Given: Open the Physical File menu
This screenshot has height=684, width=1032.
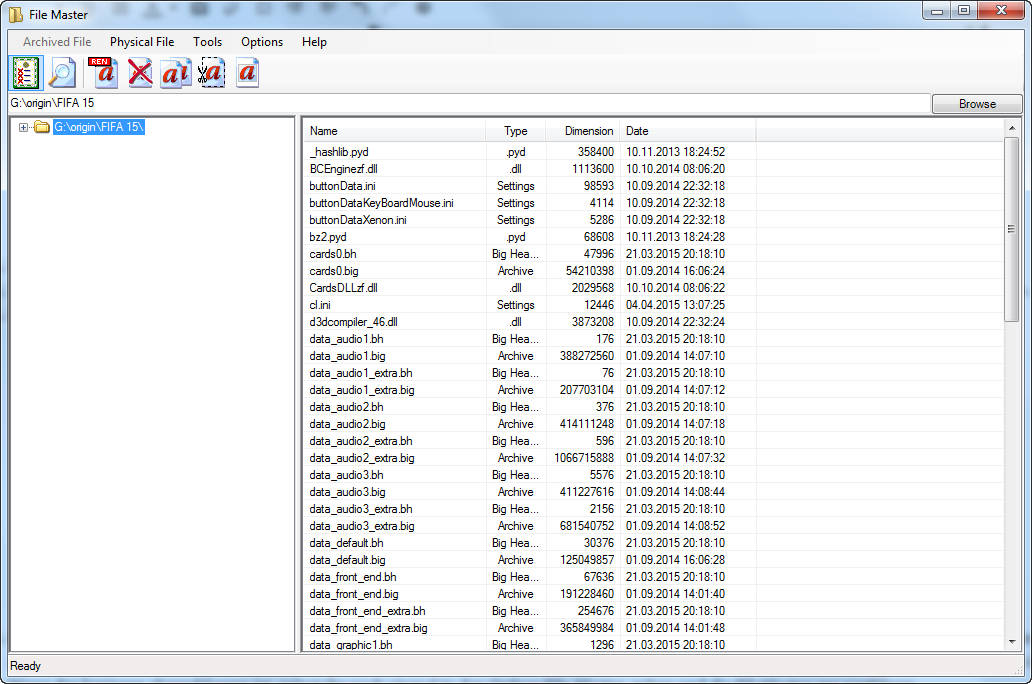Looking at the screenshot, I should pos(142,41).
